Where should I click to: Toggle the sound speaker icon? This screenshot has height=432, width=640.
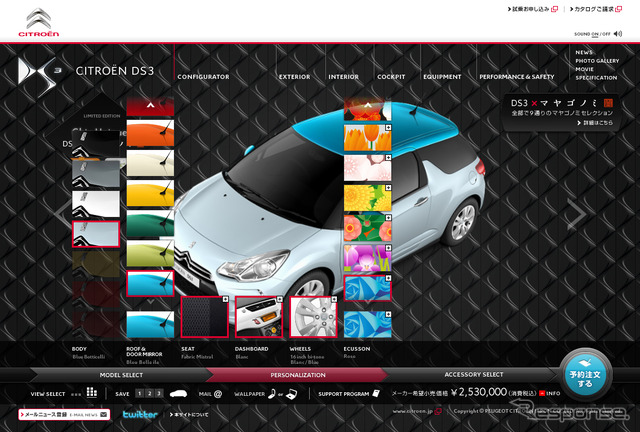[618, 33]
